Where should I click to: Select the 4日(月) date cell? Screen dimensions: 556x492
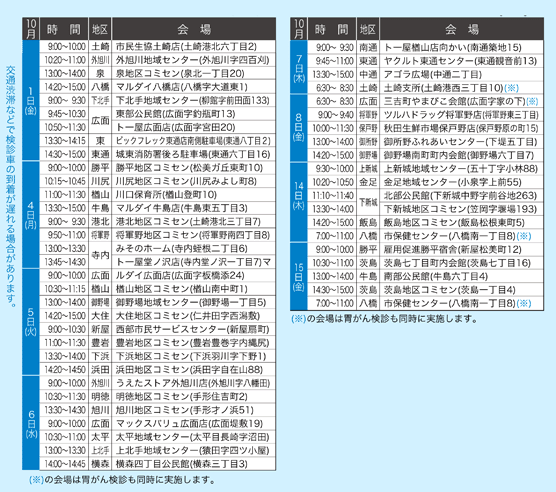(x=30, y=215)
